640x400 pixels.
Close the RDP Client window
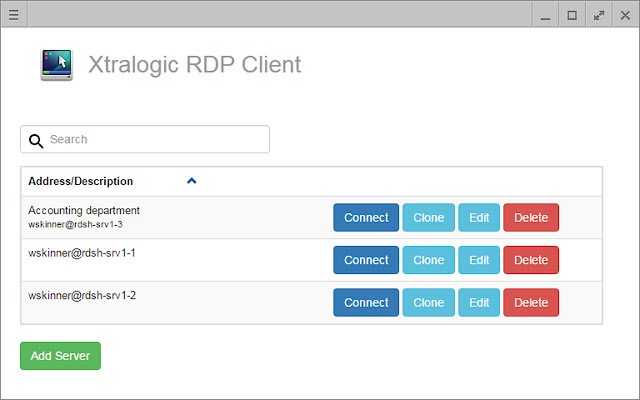point(625,15)
